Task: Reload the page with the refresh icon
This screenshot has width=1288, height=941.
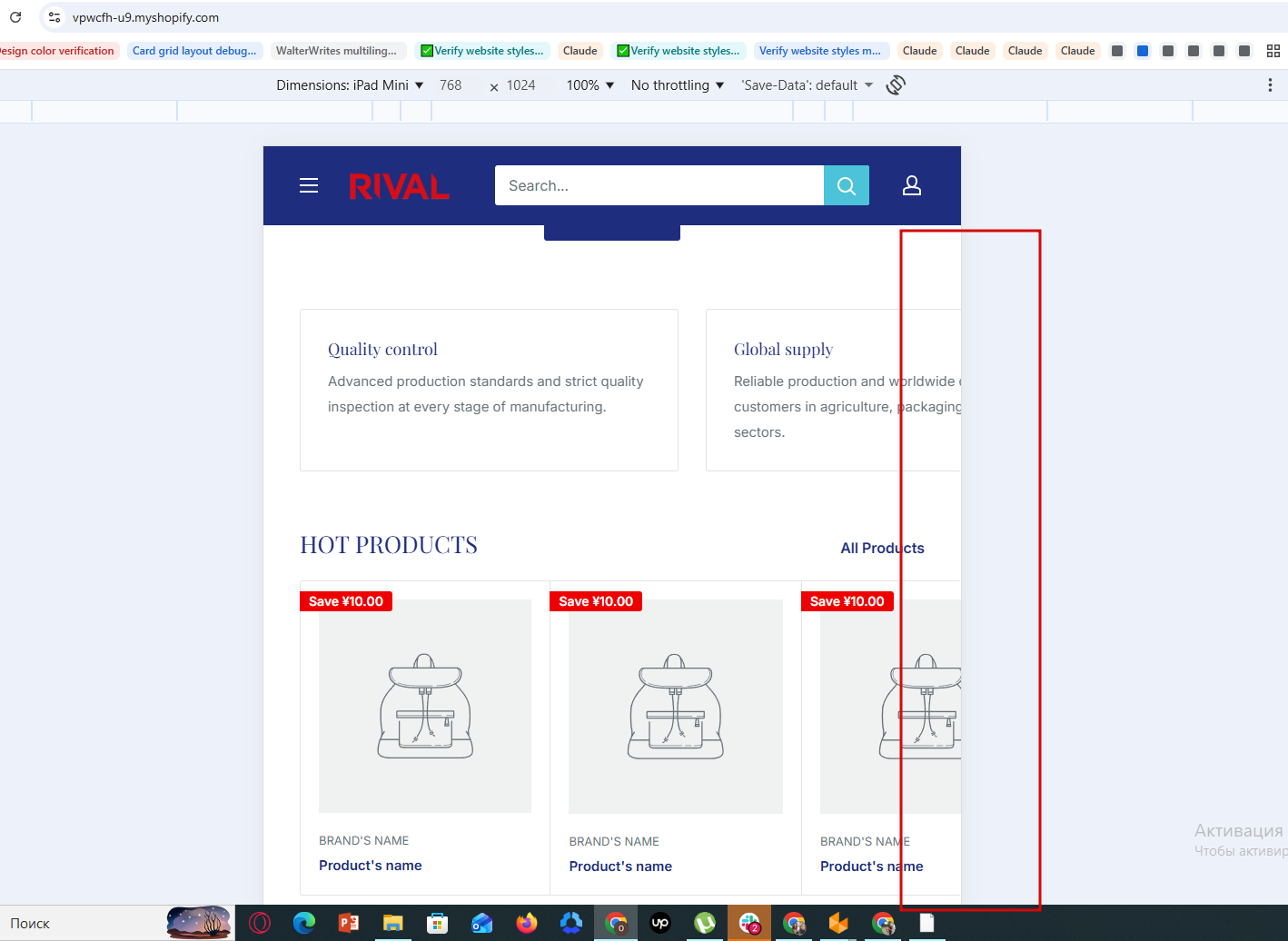Action: (15, 17)
